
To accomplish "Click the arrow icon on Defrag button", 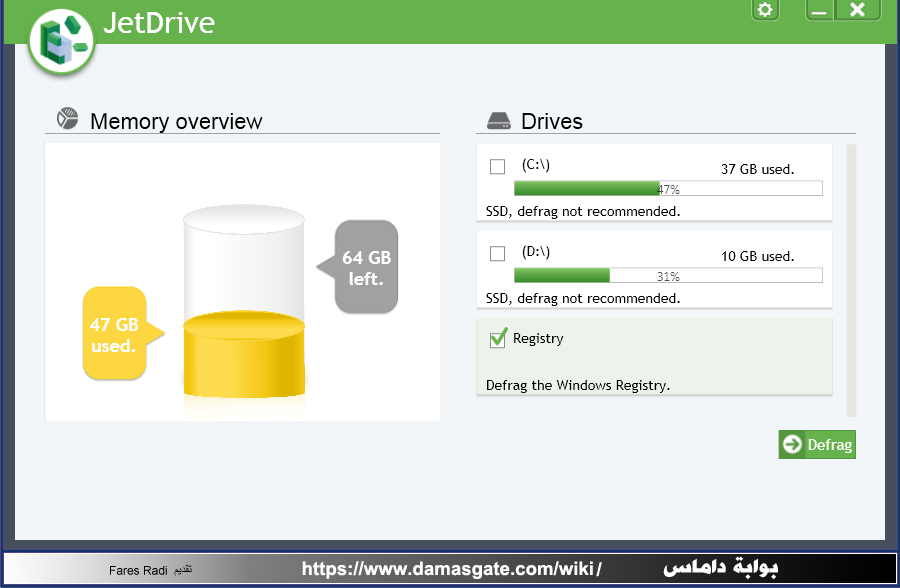I will click(792, 444).
